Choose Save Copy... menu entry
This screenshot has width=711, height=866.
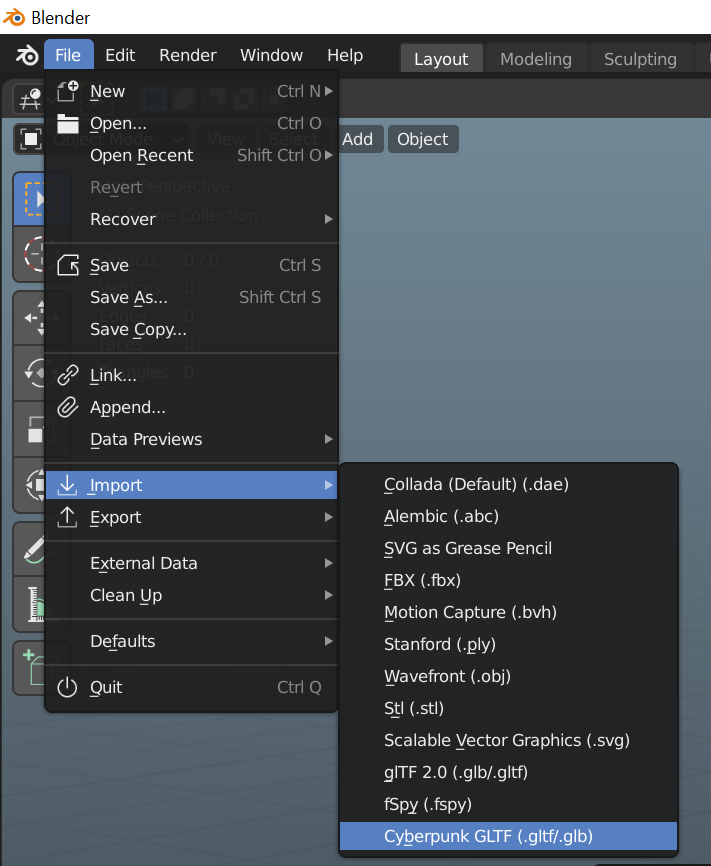tap(191, 329)
